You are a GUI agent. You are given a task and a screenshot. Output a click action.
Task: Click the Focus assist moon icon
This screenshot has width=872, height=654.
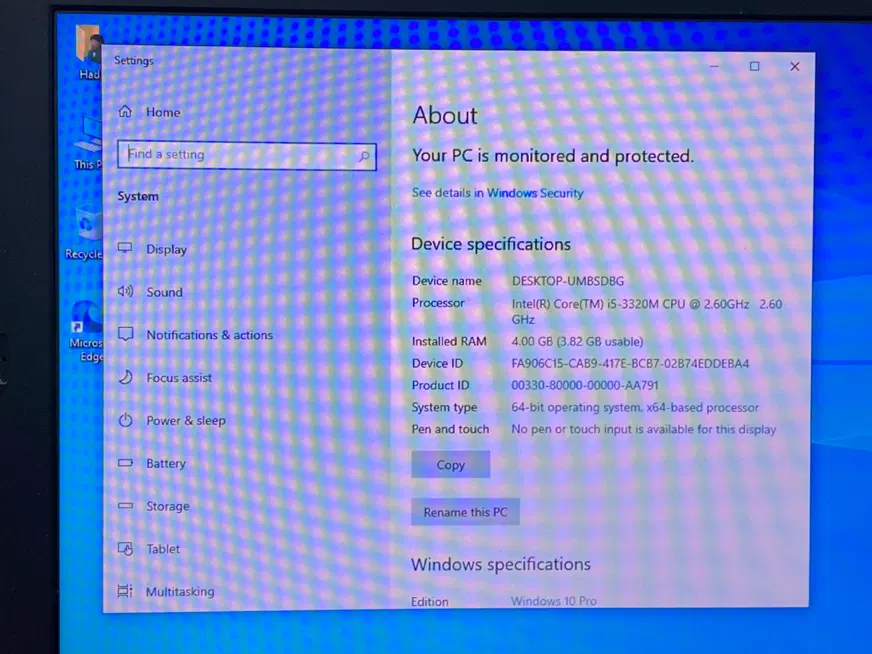(126, 377)
